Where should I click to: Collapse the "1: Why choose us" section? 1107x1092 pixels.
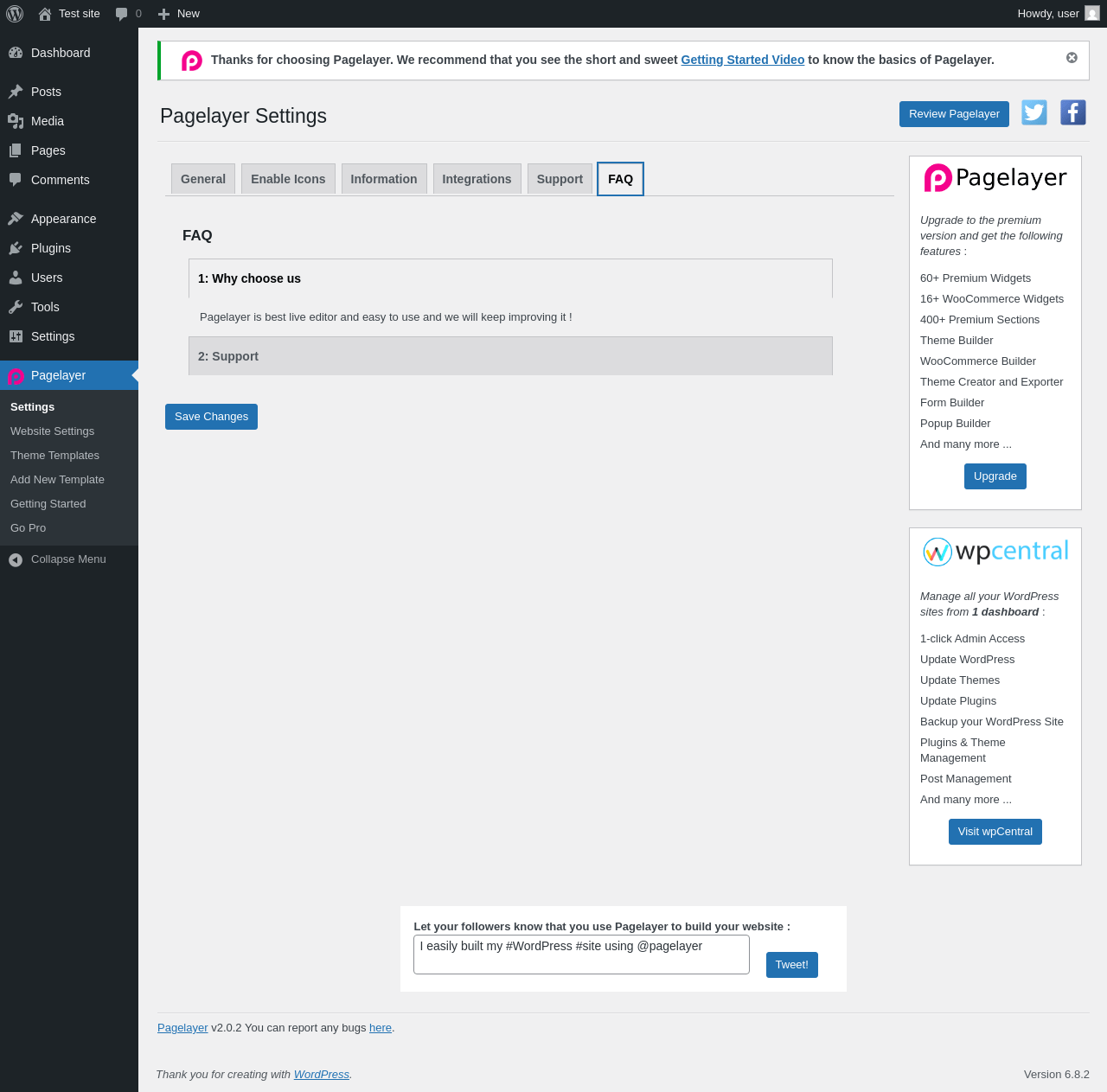click(x=510, y=278)
